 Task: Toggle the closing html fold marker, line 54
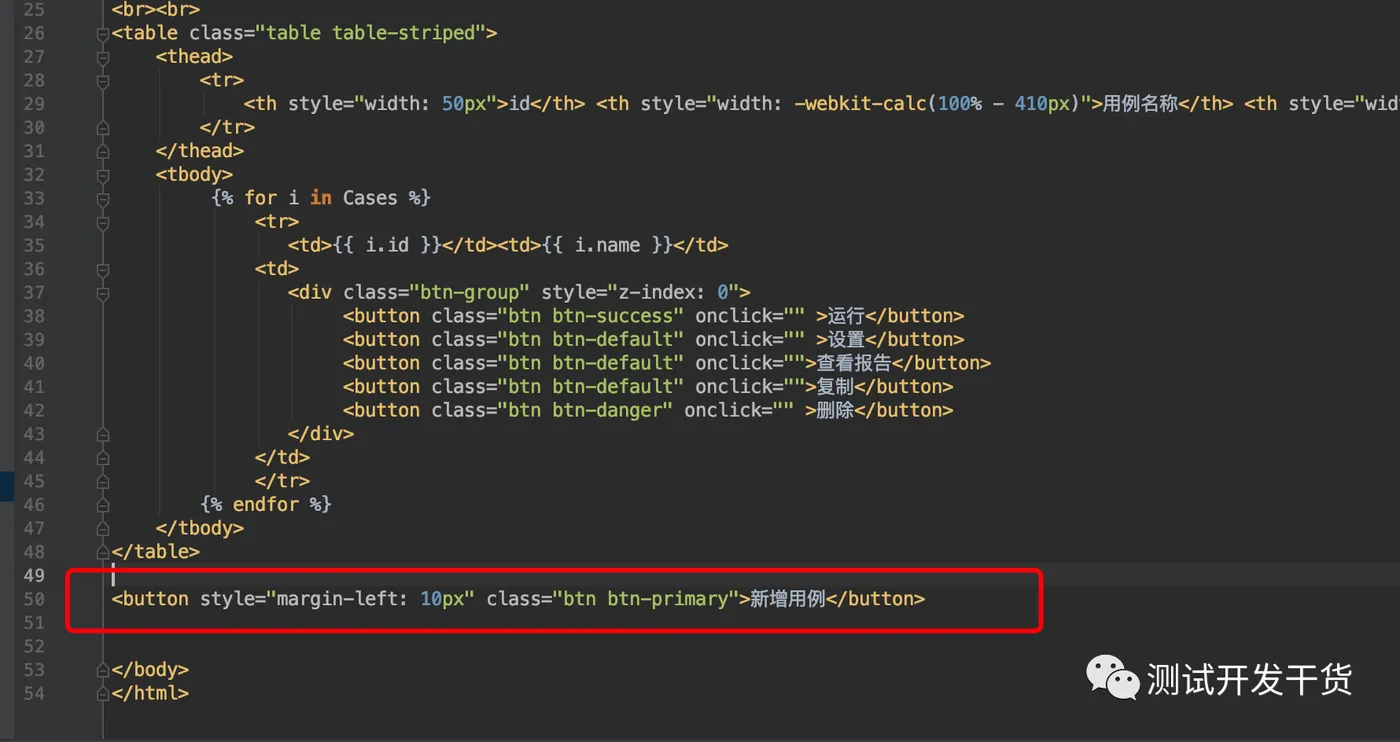click(102, 694)
